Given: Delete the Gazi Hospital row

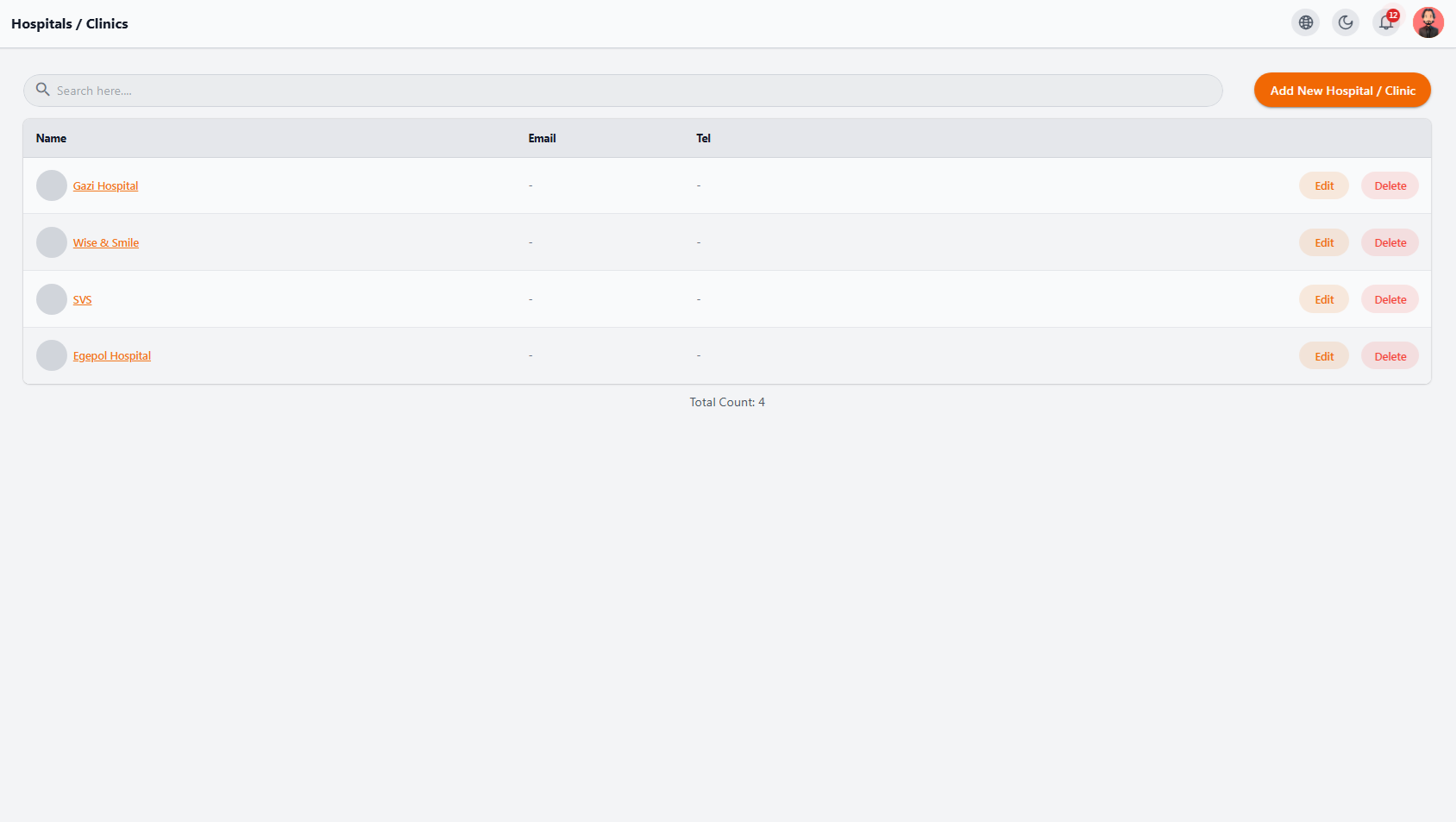Looking at the screenshot, I should coord(1390,185).
